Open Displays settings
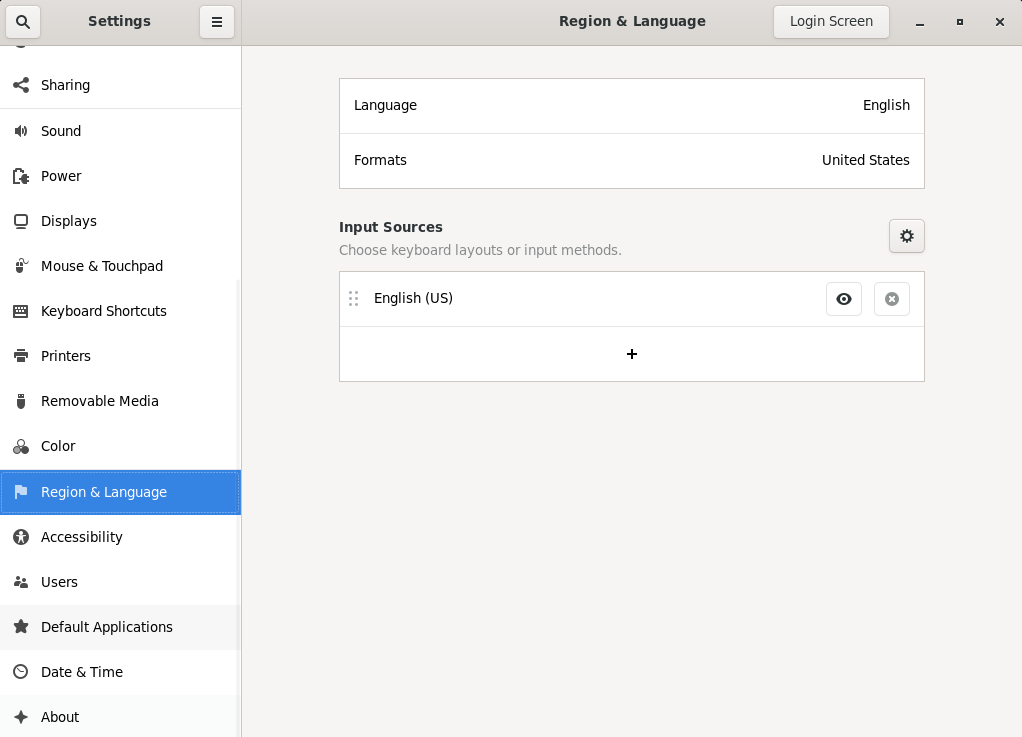The image size is (1022, 737). (x=68, y=221)
